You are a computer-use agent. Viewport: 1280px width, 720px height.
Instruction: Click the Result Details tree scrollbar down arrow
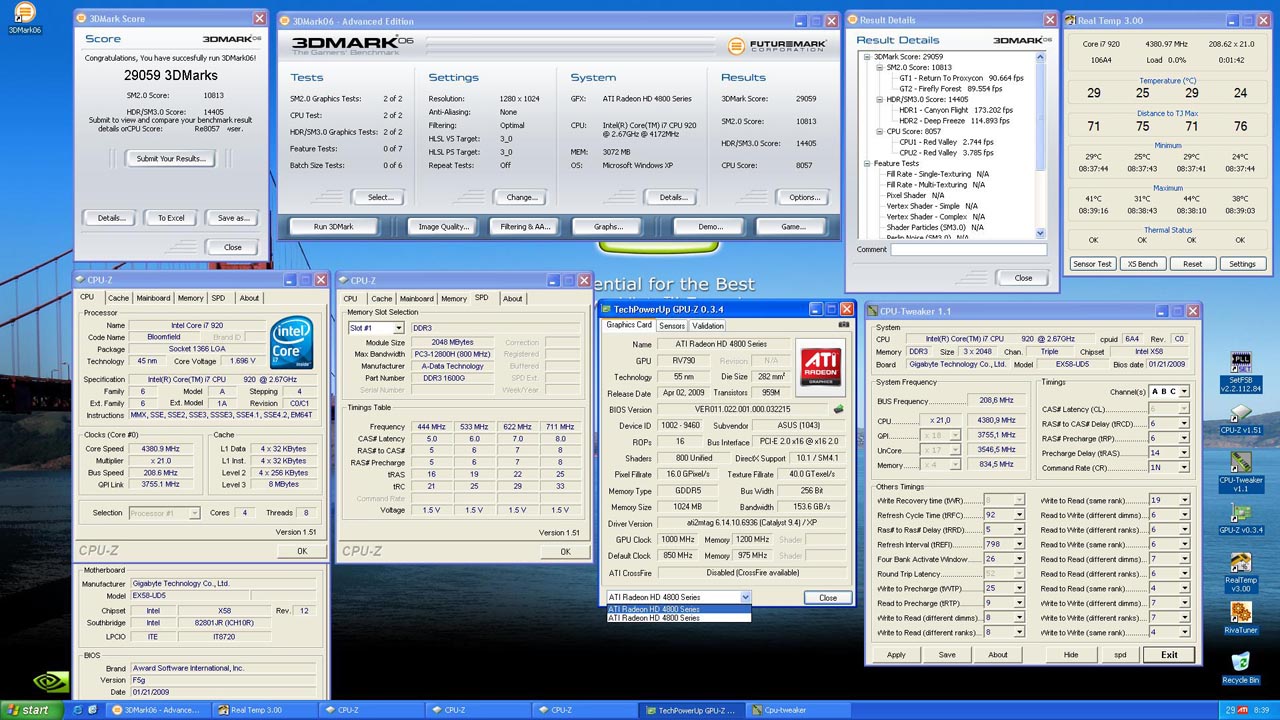[1042, 234]
